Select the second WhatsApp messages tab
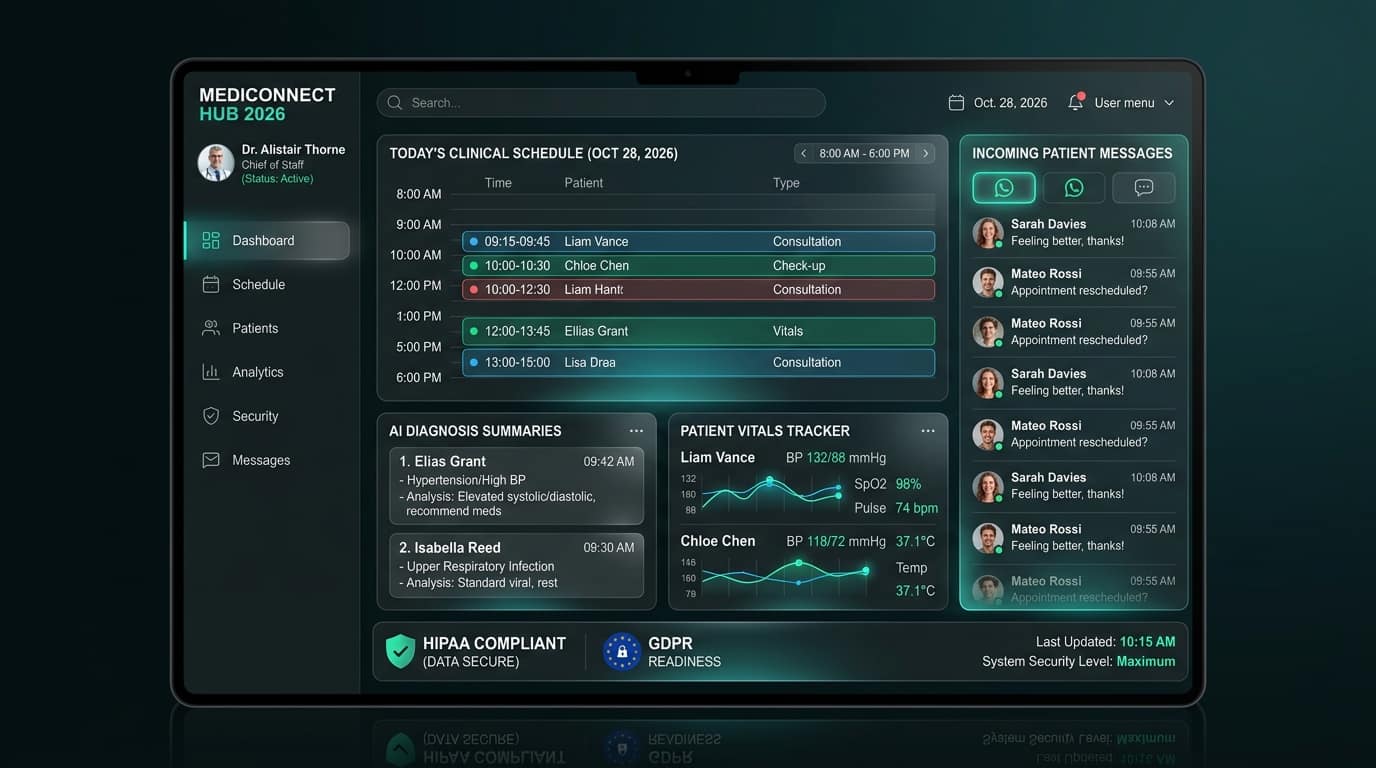Viewport: 1376px width, 768px height. 1074,188
